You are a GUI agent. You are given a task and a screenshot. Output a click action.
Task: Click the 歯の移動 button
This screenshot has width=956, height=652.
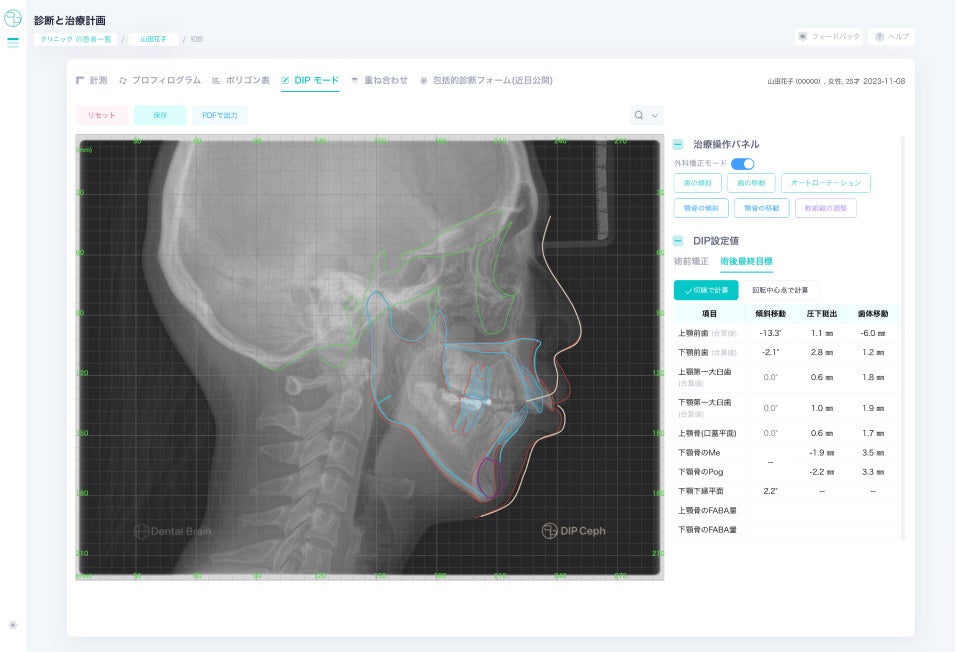[x=751, y=183]
